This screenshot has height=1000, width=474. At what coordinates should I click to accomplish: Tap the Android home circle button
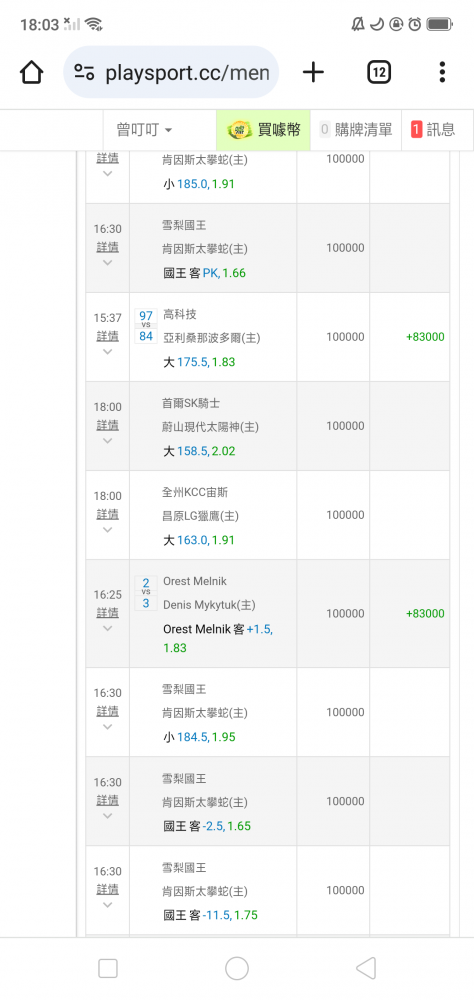(237, 968)
